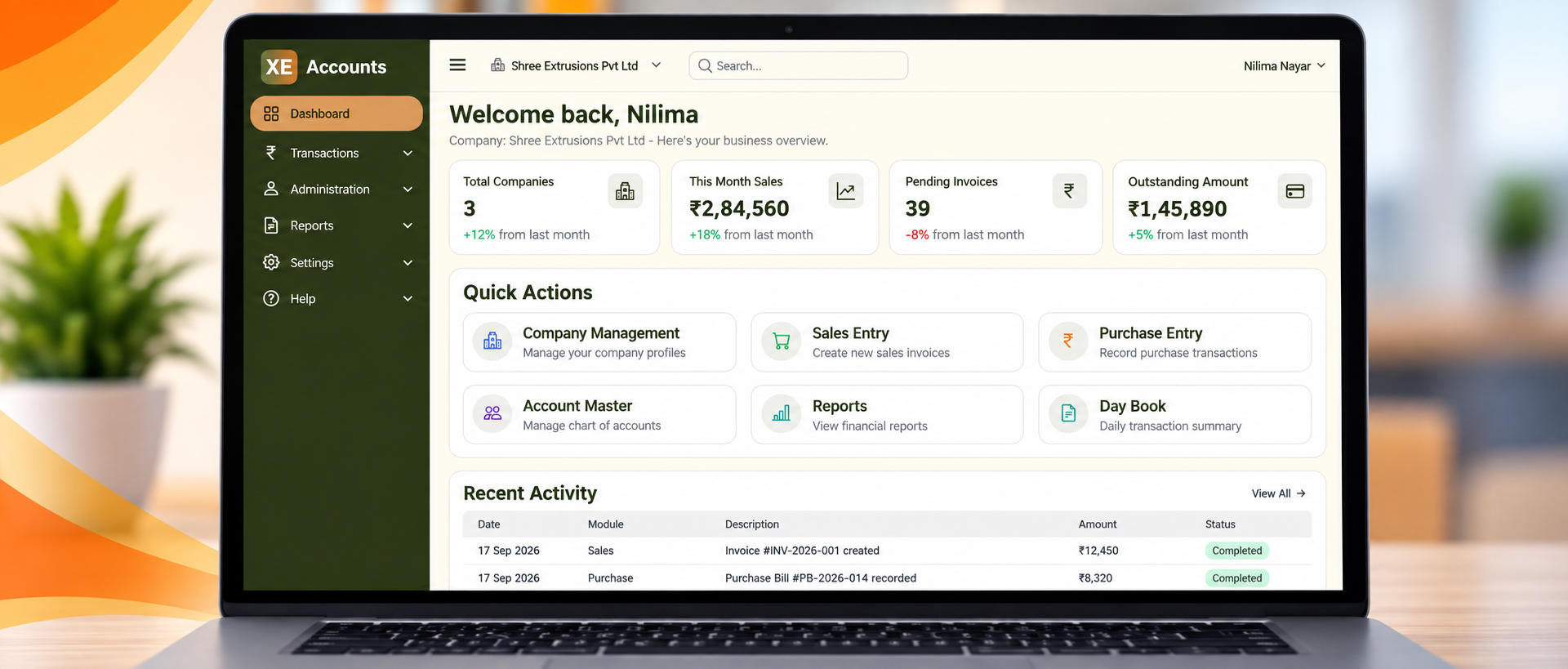Click the Description column header

point(751,524)
